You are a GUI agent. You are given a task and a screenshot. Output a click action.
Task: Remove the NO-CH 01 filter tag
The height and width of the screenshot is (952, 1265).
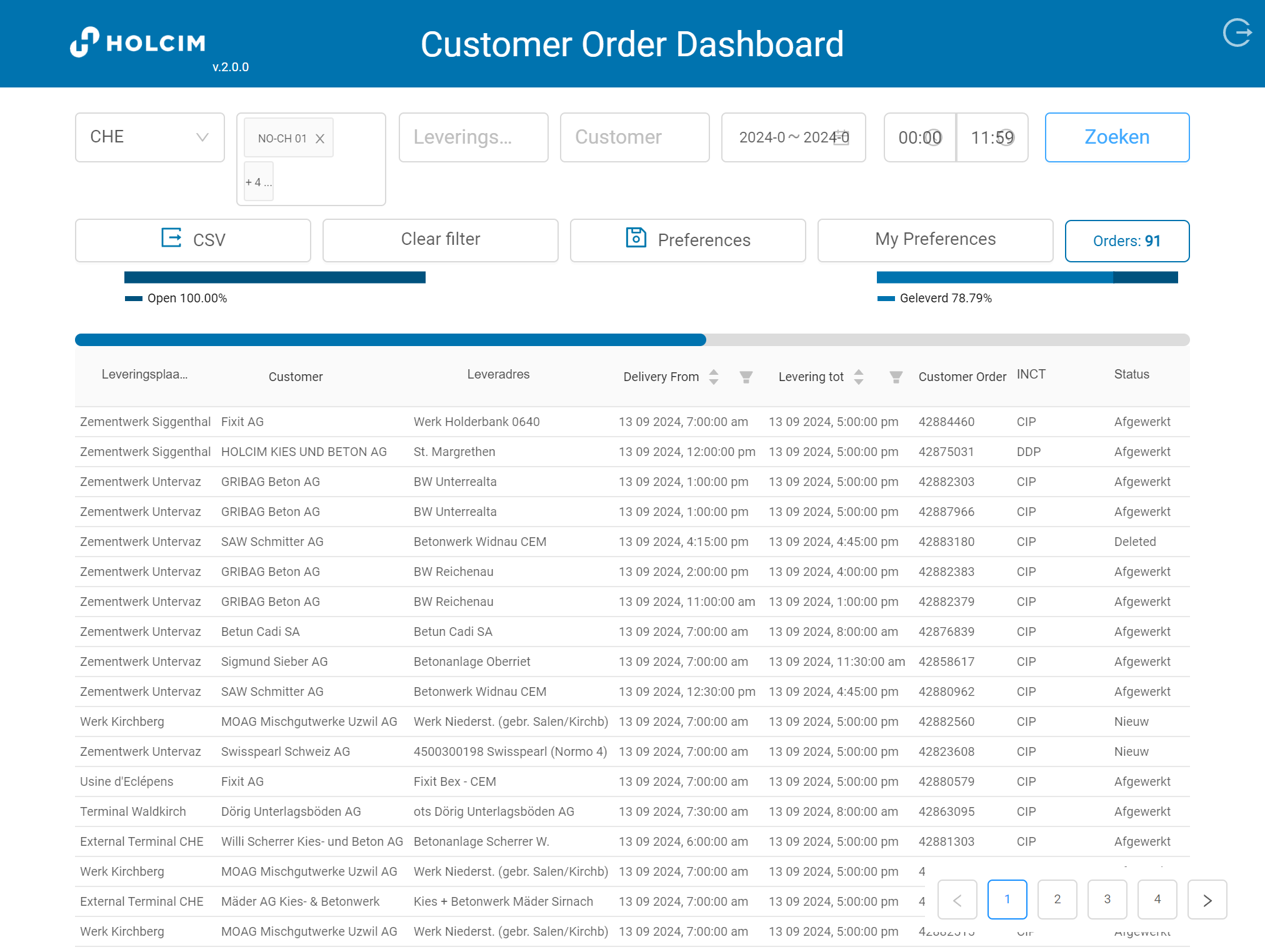click(320, 139)
